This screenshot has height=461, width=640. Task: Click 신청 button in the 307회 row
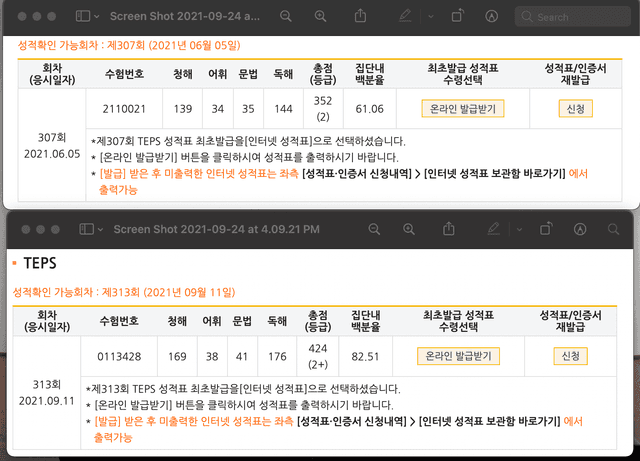tap(576, 109)
